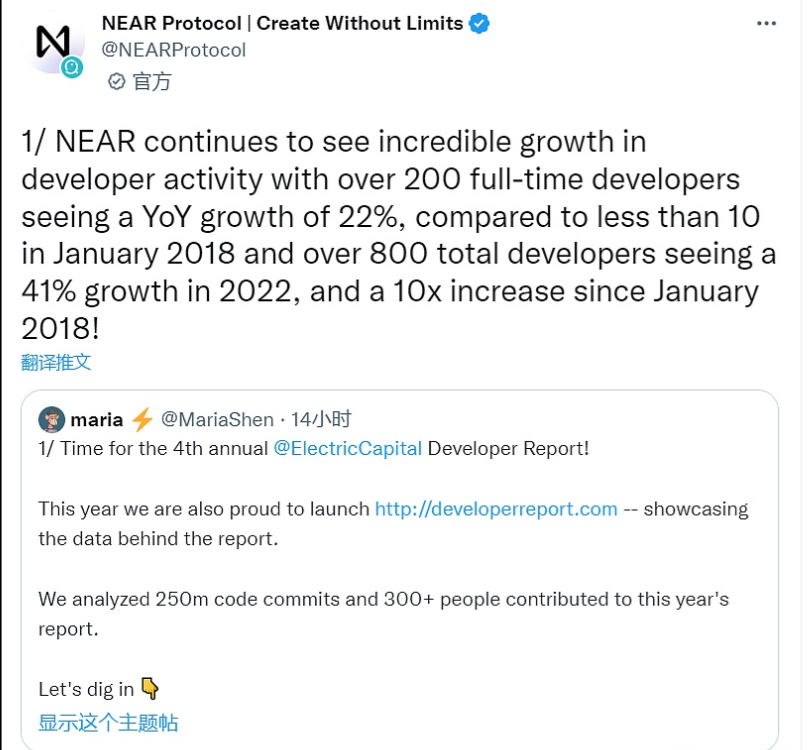Image resolution: width=812 pixels, height=750 pixels.
Task: Click 翻译推文 to translate the tweet
Action: pos(56,362)
